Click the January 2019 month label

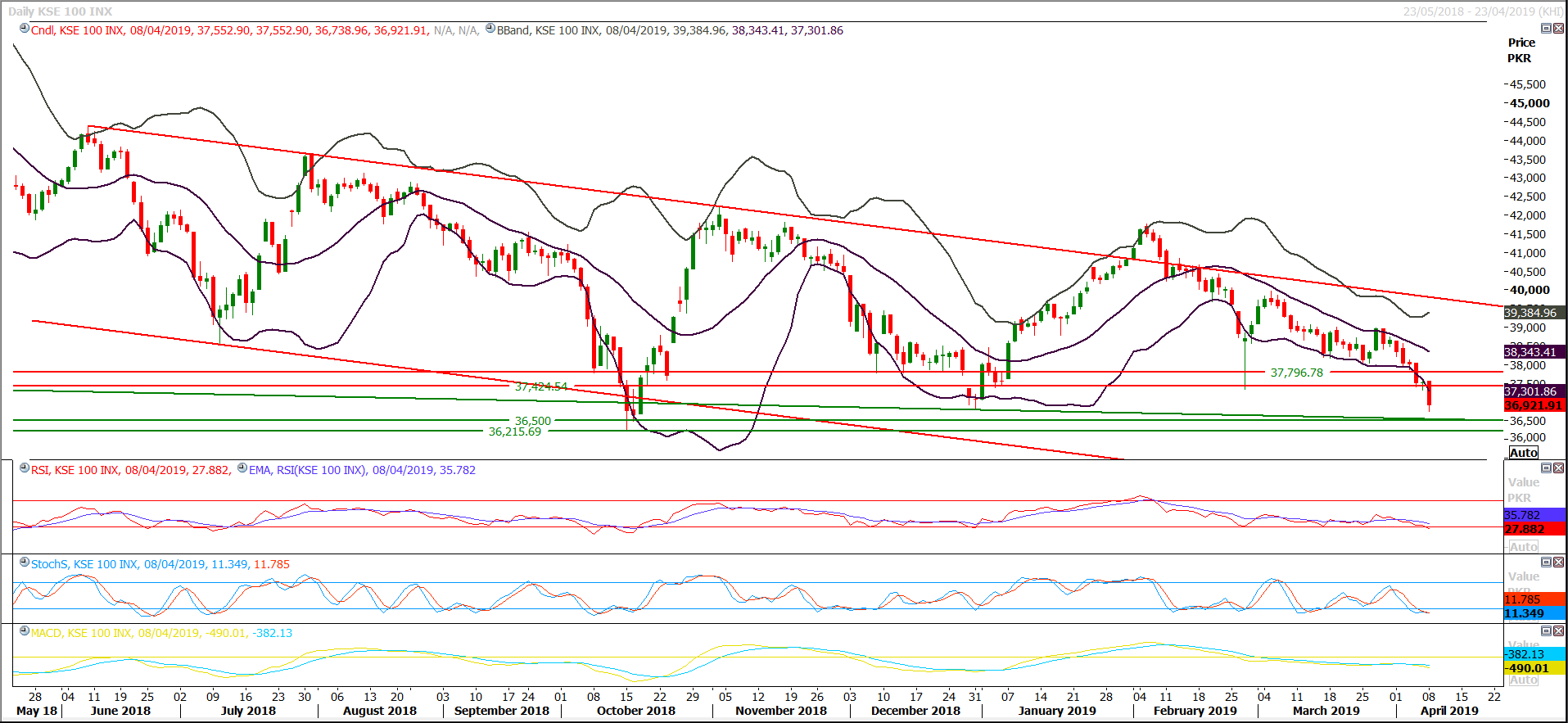point(1057,711)
